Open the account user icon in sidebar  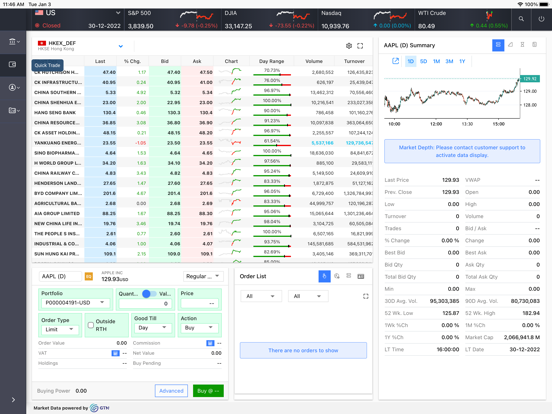pos(13,87)
